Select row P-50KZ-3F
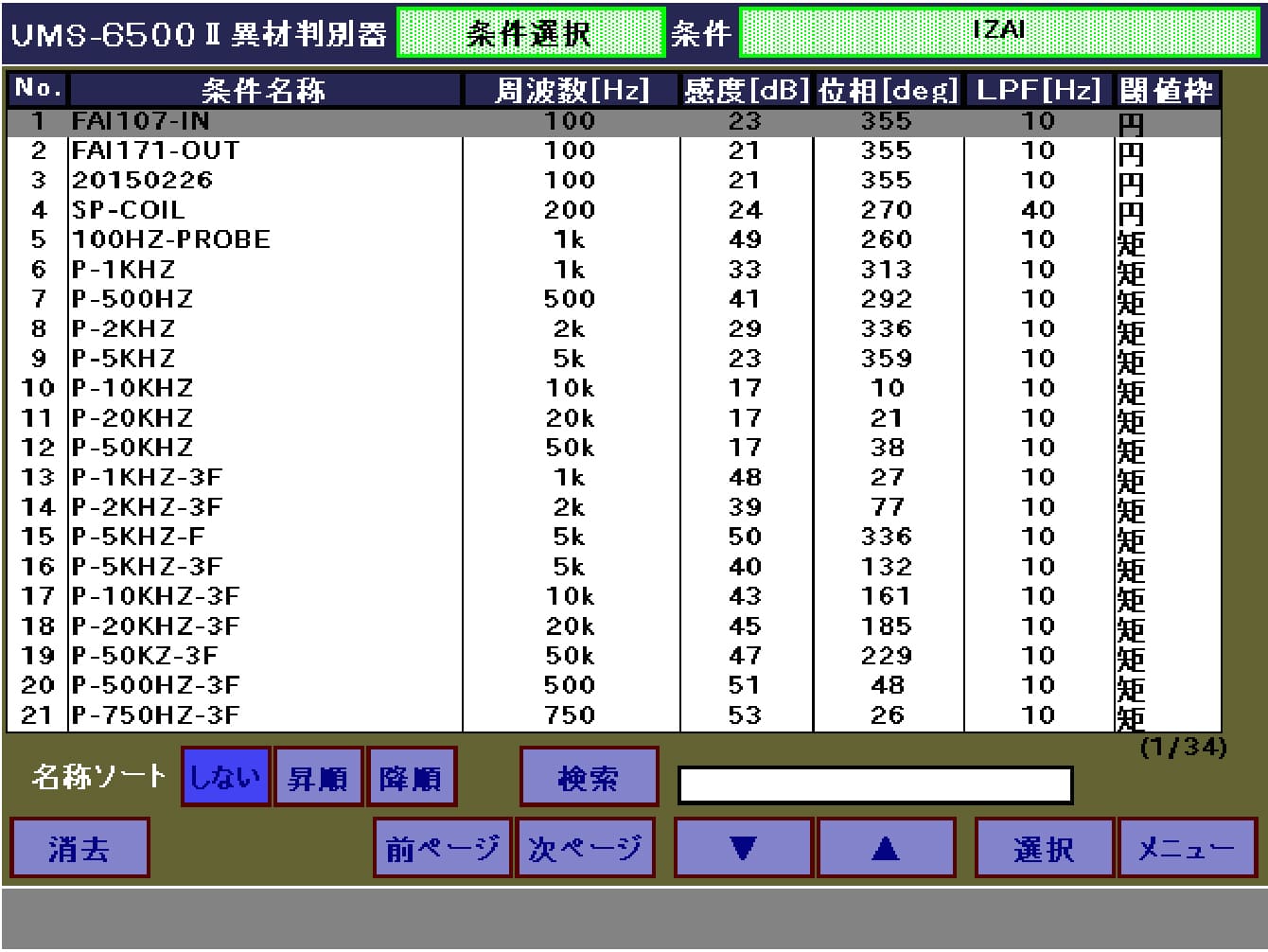 [x=613, y=656]
